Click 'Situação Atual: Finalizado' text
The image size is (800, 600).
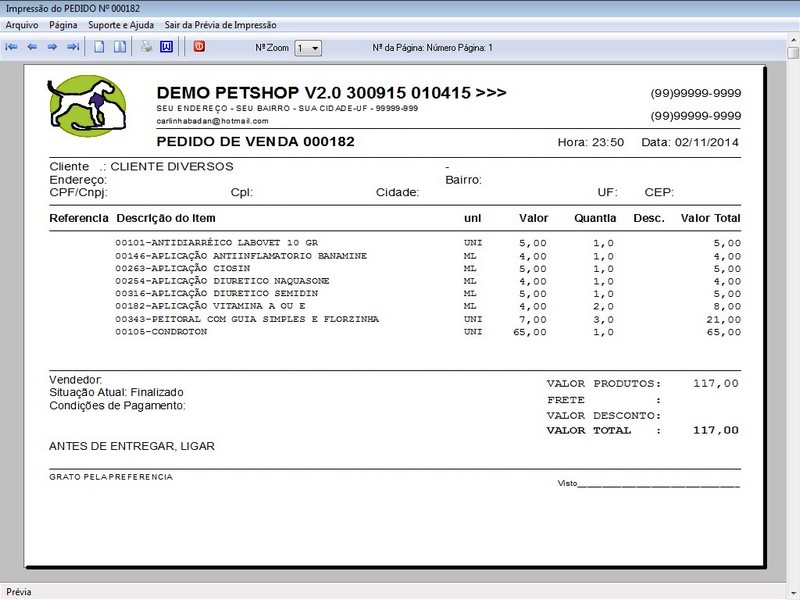tap(116, 392)
